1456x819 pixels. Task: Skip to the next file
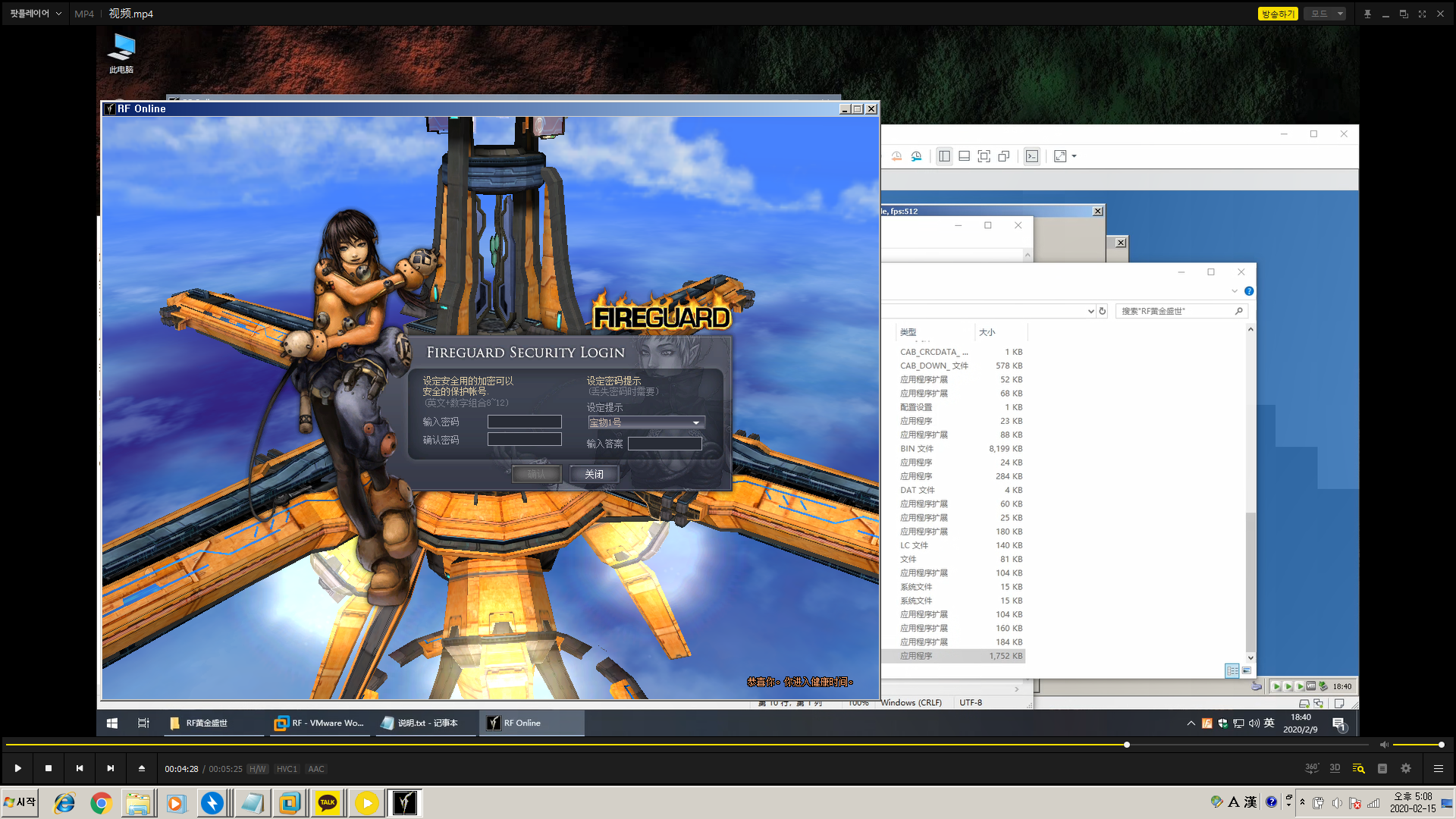coord(111,768)
